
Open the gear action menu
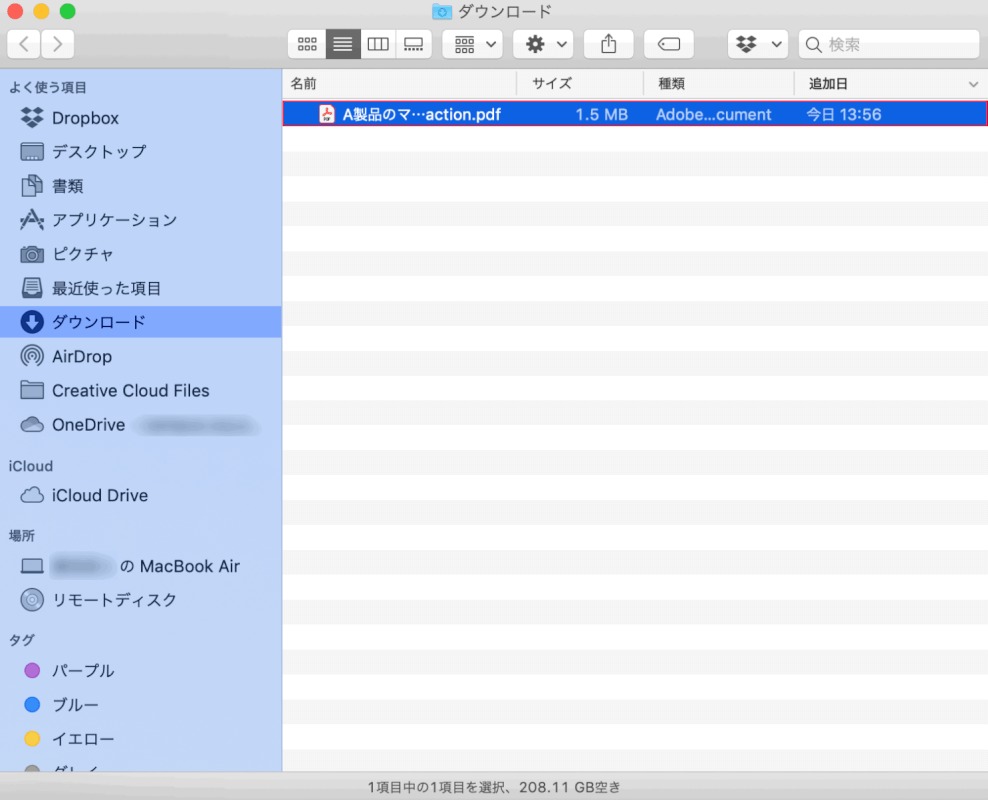pyautogui.click(x=543, y=44)
